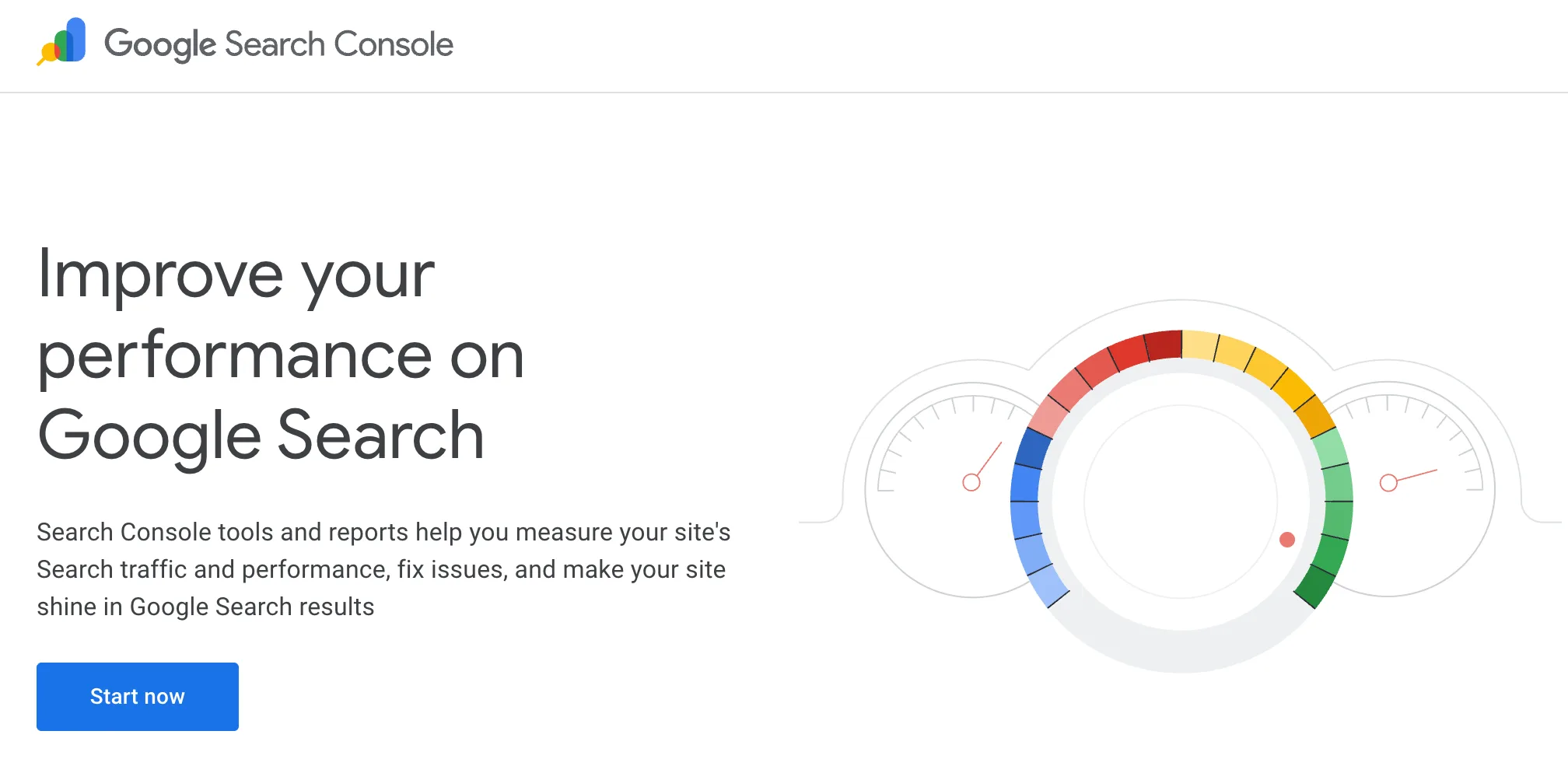Select the word Google in the header
The height and width of the screenshot is (759, 1568).
(159, 44)
